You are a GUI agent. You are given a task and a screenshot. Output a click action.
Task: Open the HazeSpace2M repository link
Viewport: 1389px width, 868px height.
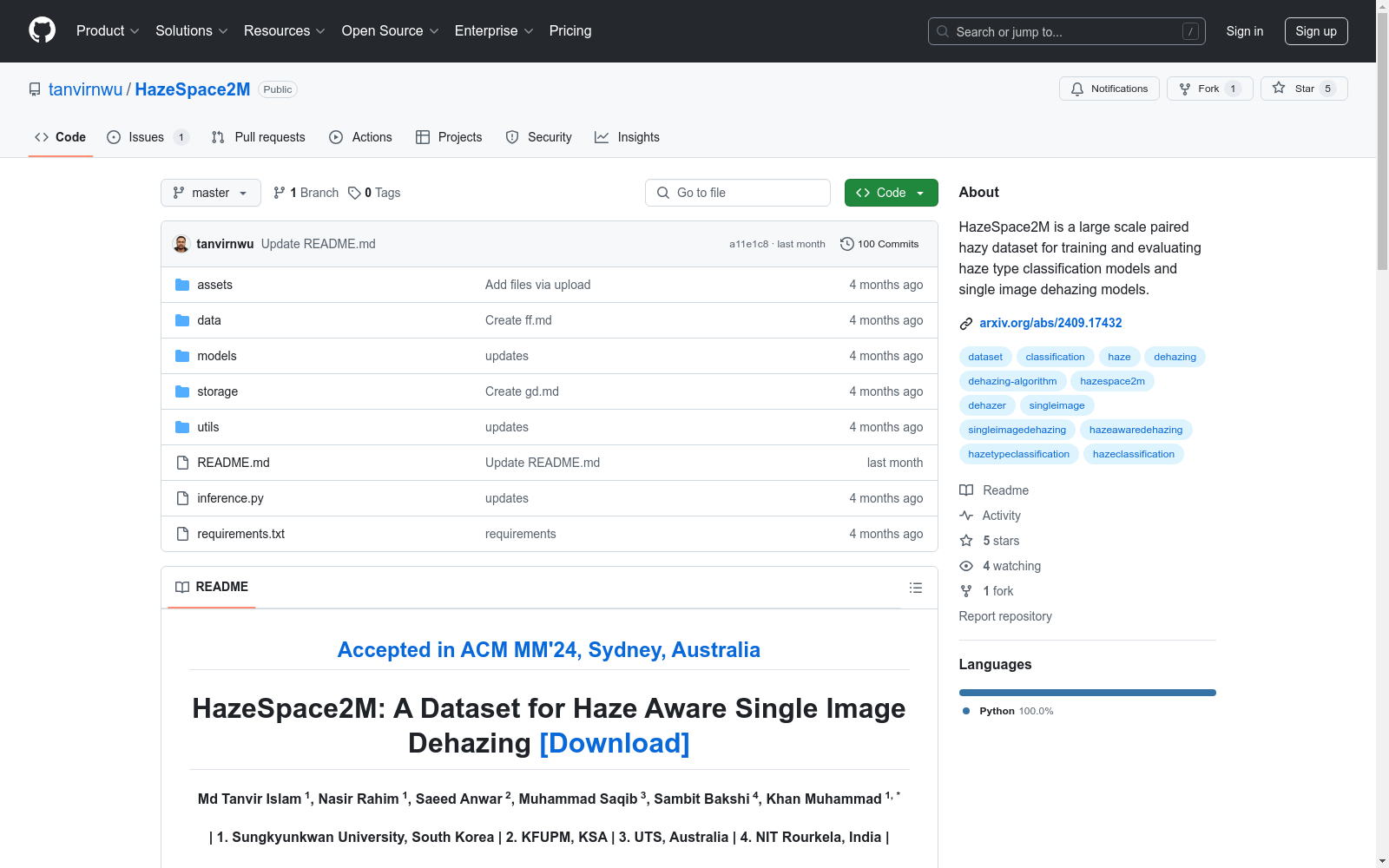tap(193, 89)
